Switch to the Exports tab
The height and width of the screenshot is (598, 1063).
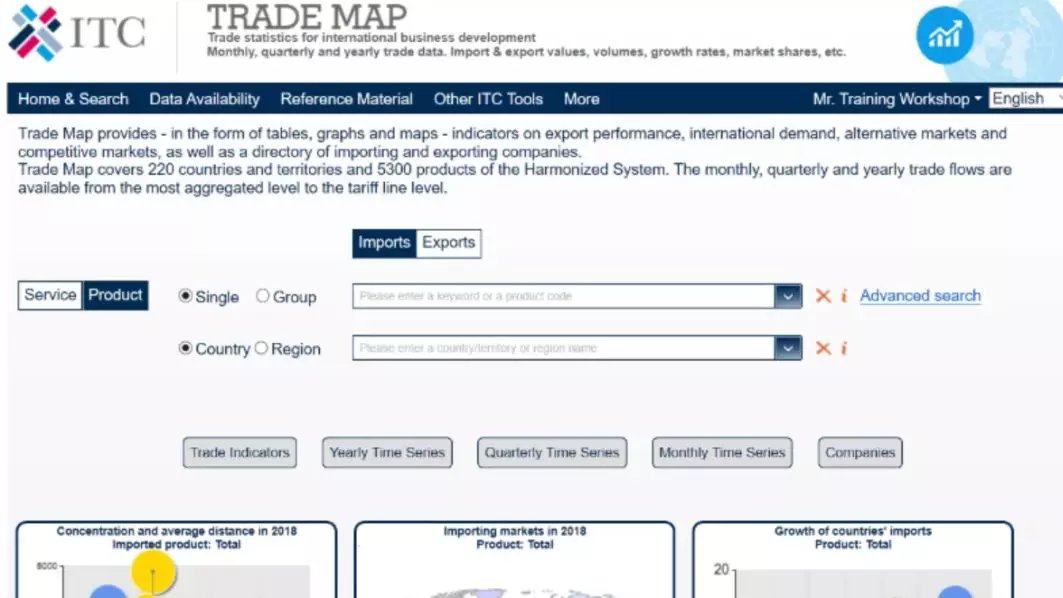(448, 243)
